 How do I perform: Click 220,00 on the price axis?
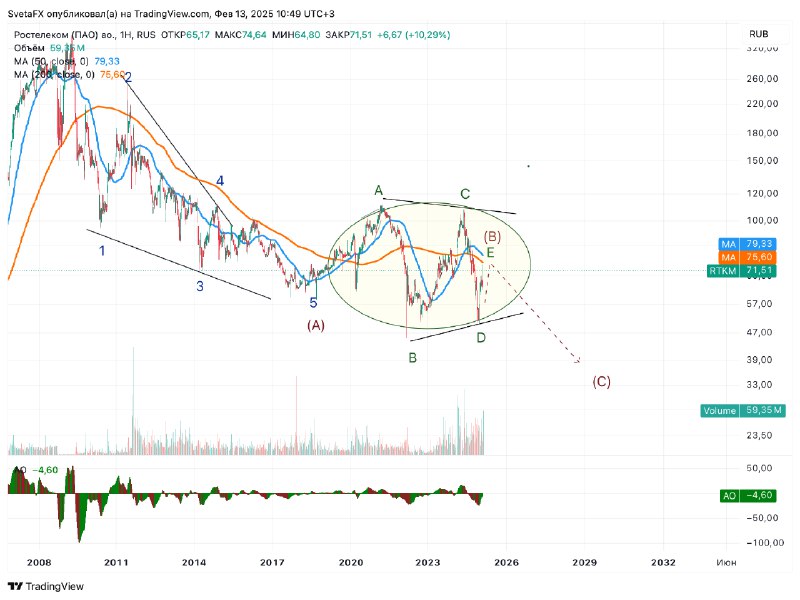[x=762, y=104]
